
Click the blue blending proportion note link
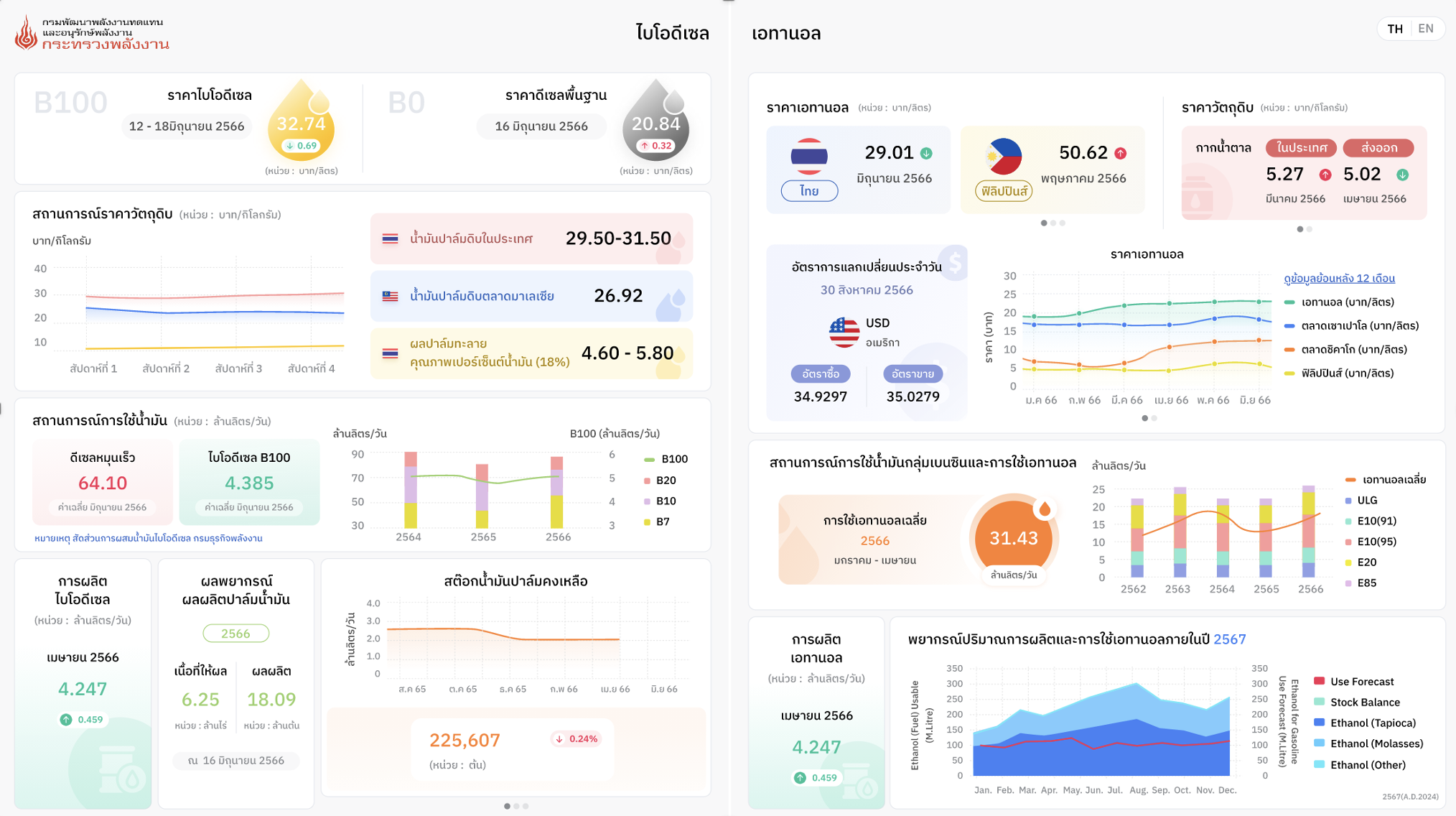pyautogui.click(x=148, y=538)
